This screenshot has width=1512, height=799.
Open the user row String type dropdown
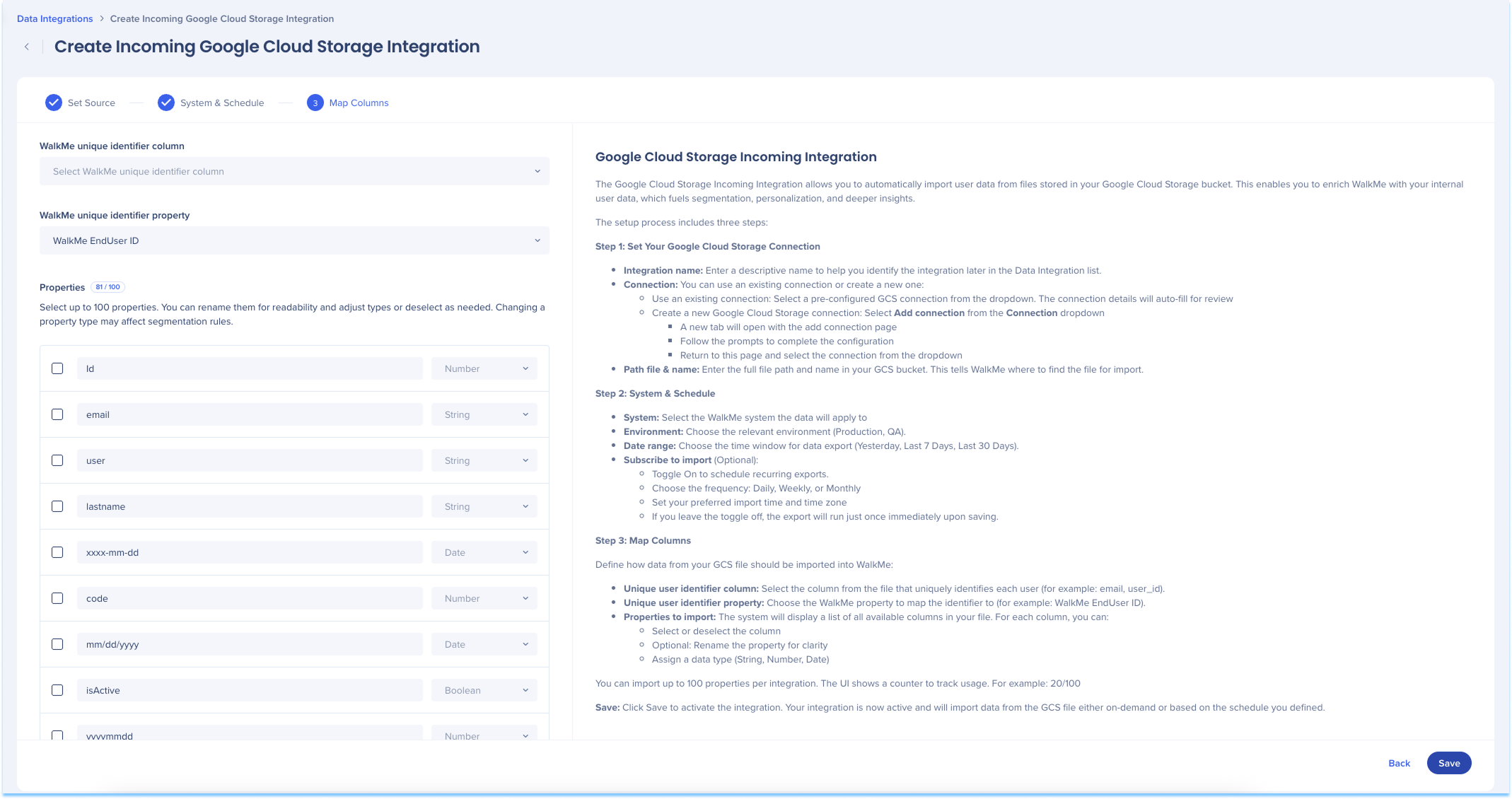tap(484, 460)
